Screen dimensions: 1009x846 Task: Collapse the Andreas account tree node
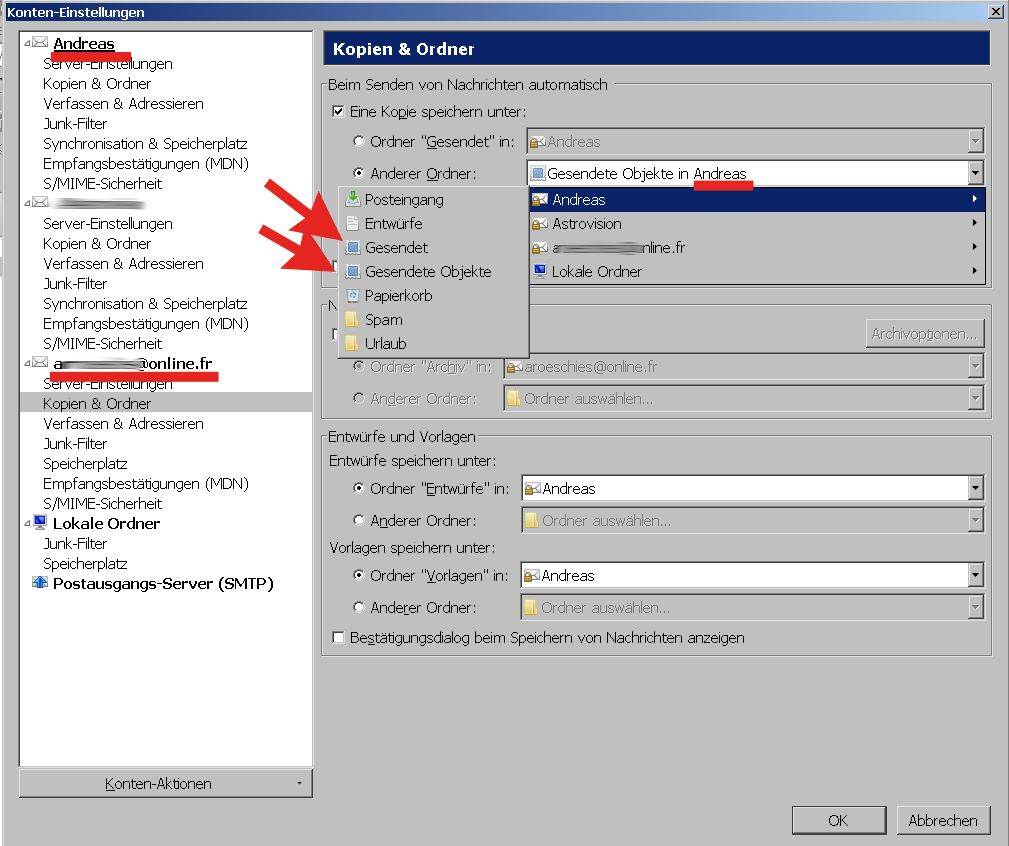(x=27, y=43)
